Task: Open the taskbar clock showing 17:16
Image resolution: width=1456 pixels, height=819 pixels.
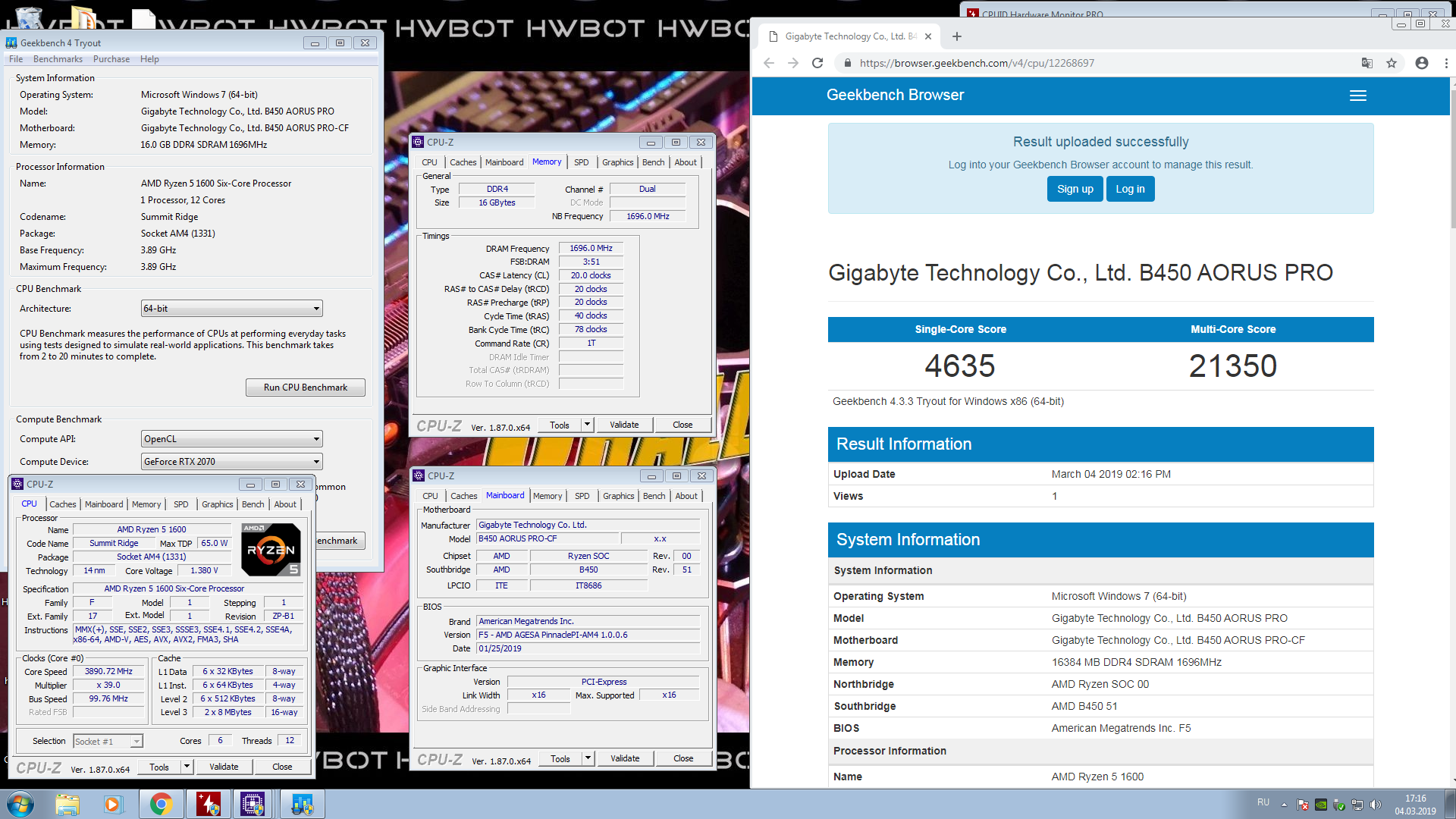Action: (1415, 805)
